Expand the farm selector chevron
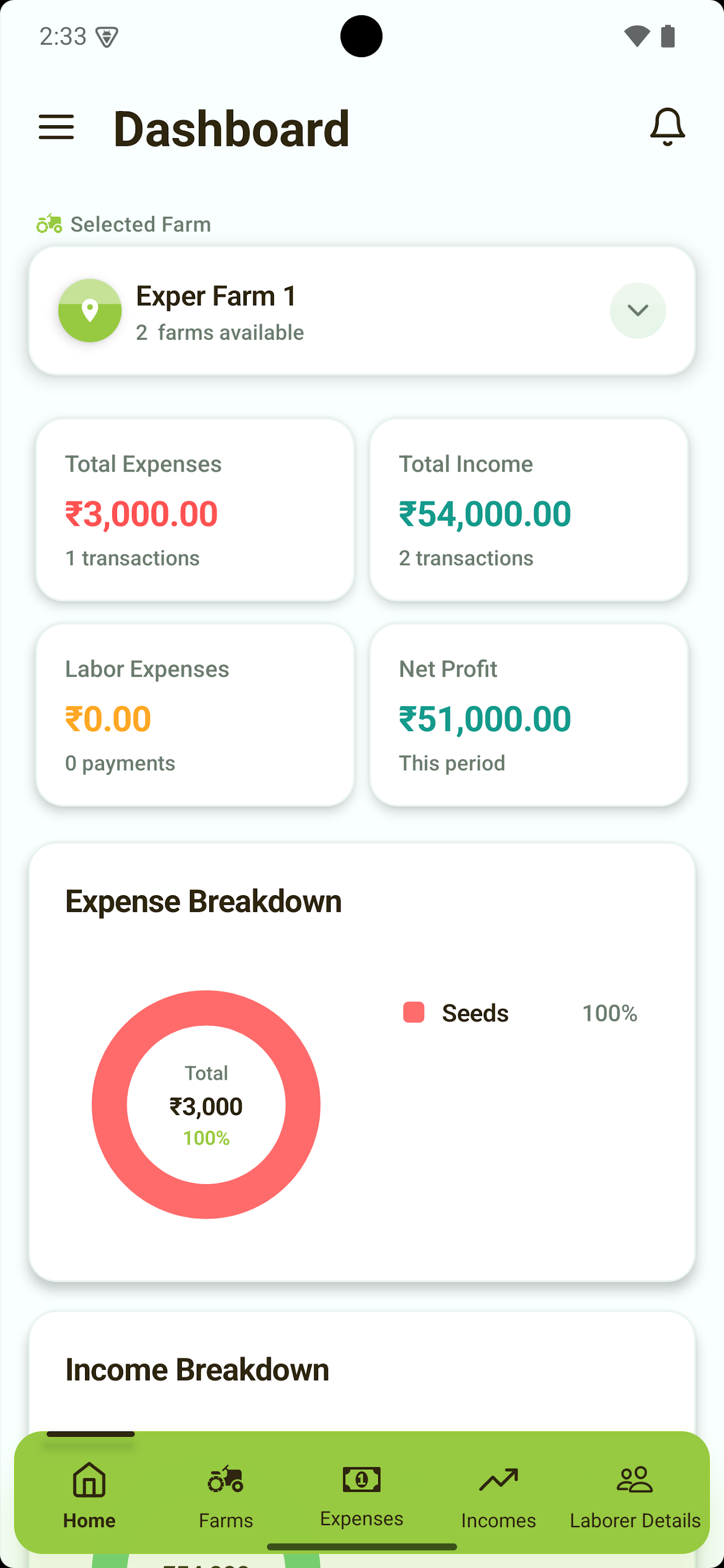The width and height of the screenshot is (724, 1568). (637, 310)
